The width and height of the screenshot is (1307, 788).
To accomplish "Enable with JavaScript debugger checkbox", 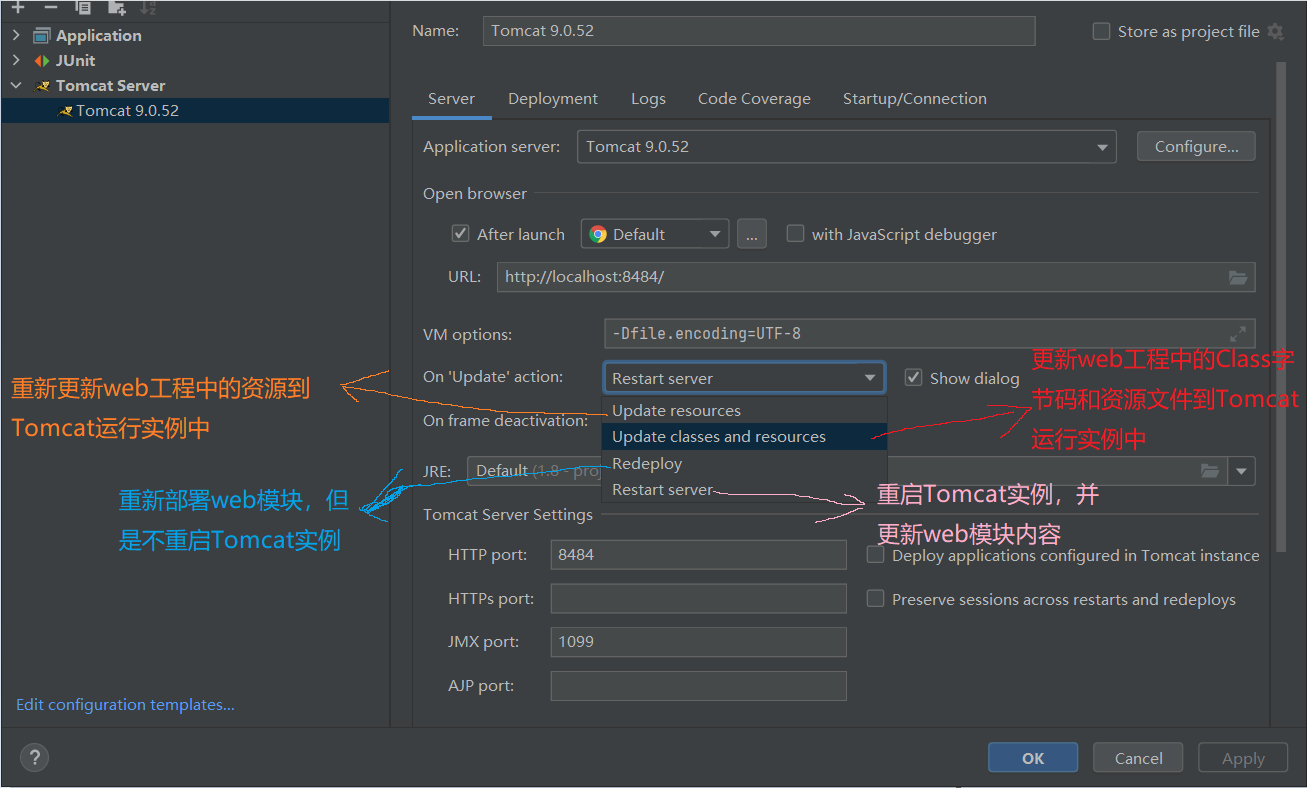I will click(x=795, y=234).
